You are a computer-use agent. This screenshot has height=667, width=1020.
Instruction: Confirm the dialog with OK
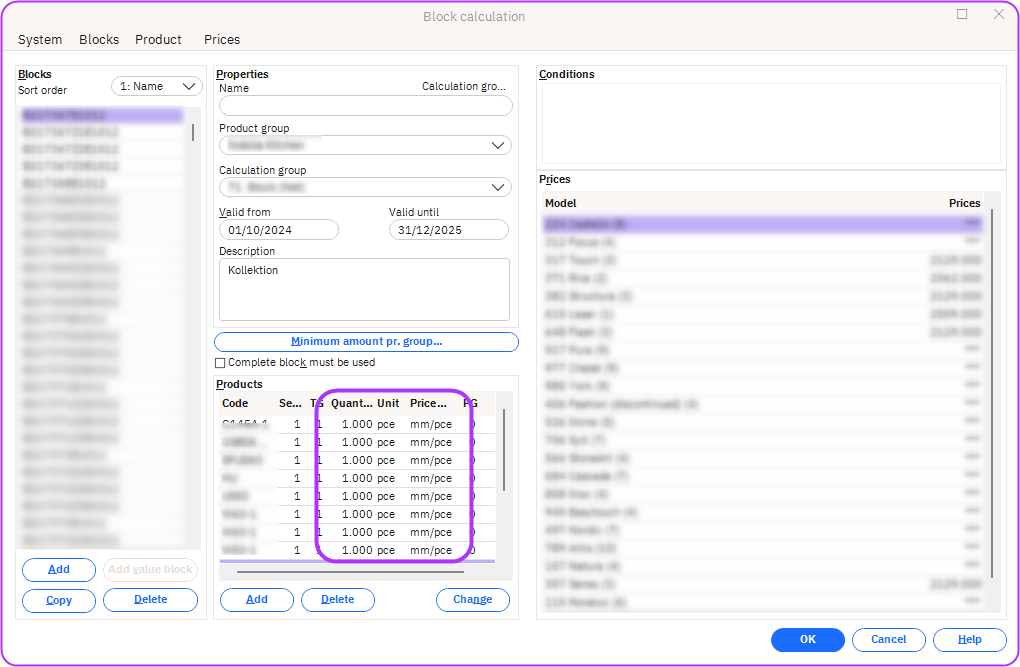point(807,640)
